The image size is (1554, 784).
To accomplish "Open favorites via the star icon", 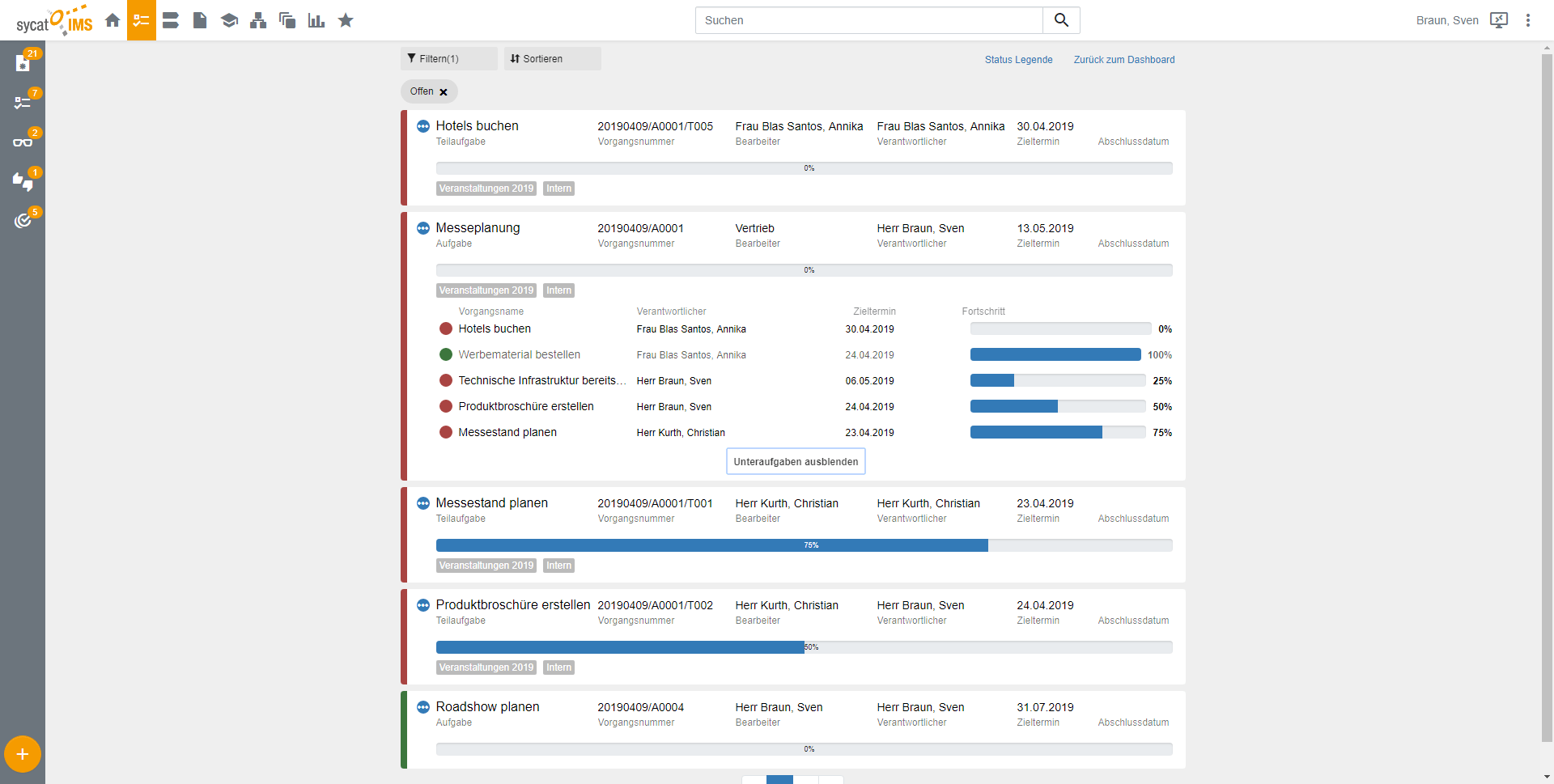I will [x=346, y=20].
